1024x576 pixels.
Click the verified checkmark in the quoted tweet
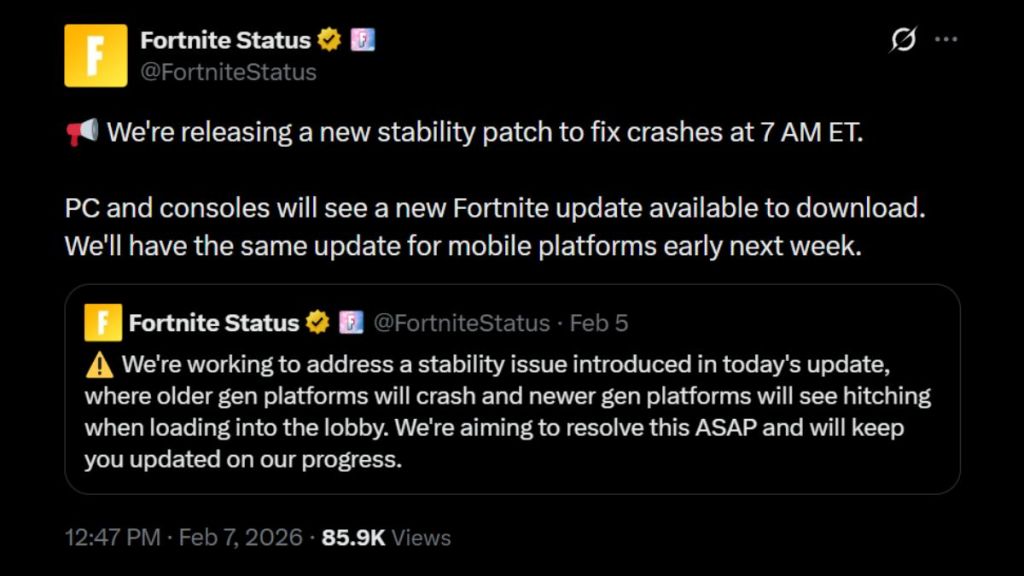[x=317, y=322]
